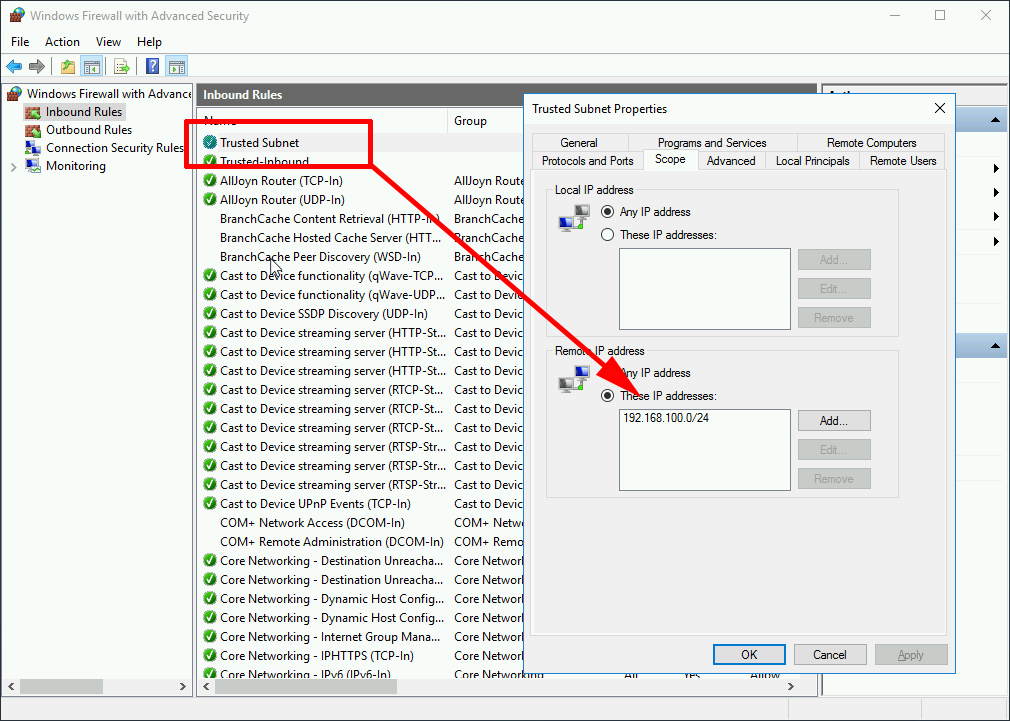Select These IP addresses under Local IP address
The height and width of the screenshot is (721, 1010).
coord(607,234)
